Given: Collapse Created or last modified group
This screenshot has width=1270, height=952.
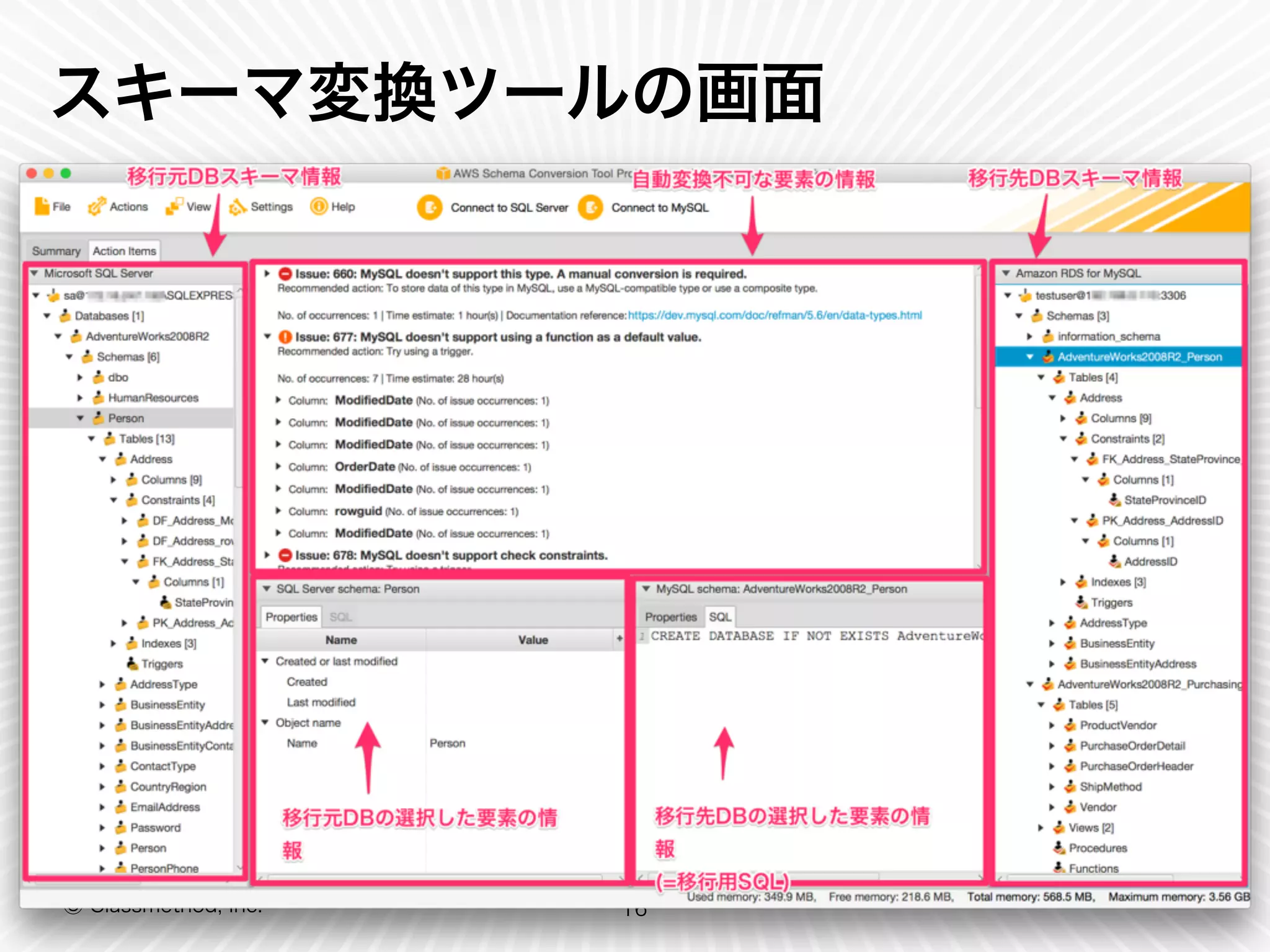Looking at the screenshot, I should [265, 661].
